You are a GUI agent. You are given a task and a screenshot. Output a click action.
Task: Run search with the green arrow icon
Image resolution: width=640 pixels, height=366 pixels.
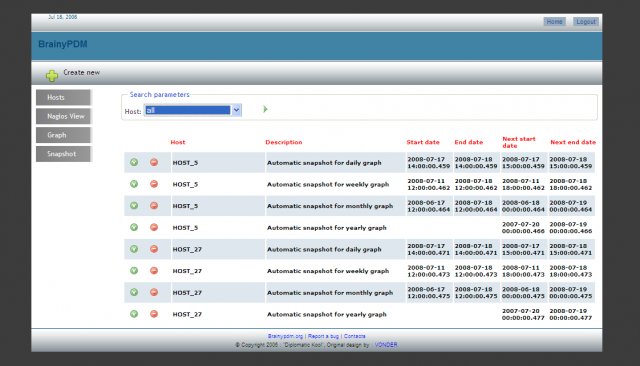tap(265, 109)
